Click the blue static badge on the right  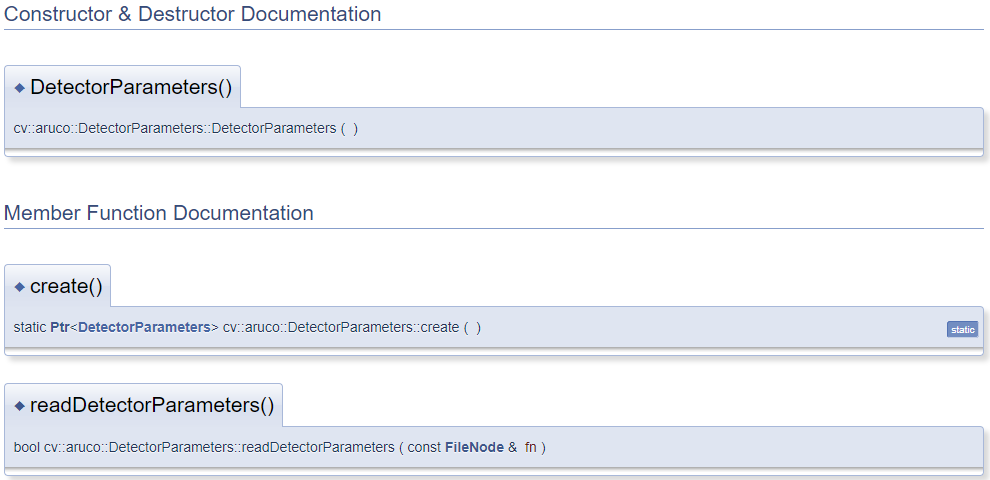962,329
